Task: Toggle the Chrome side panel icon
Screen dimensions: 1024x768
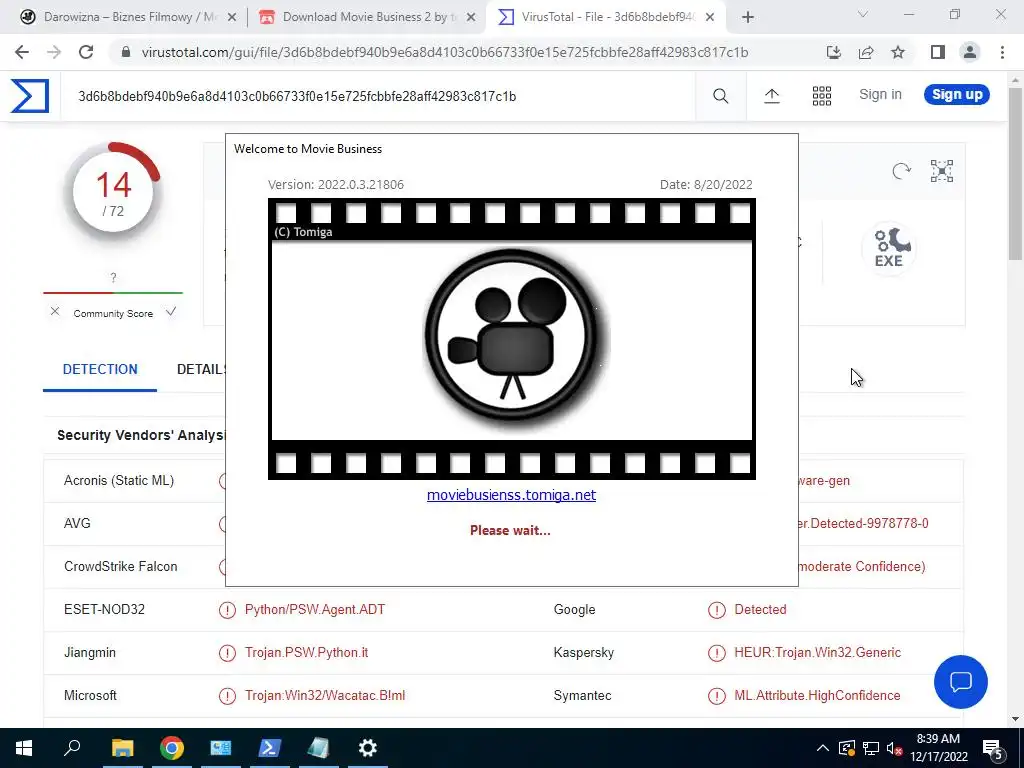Action: pos(938,52)
